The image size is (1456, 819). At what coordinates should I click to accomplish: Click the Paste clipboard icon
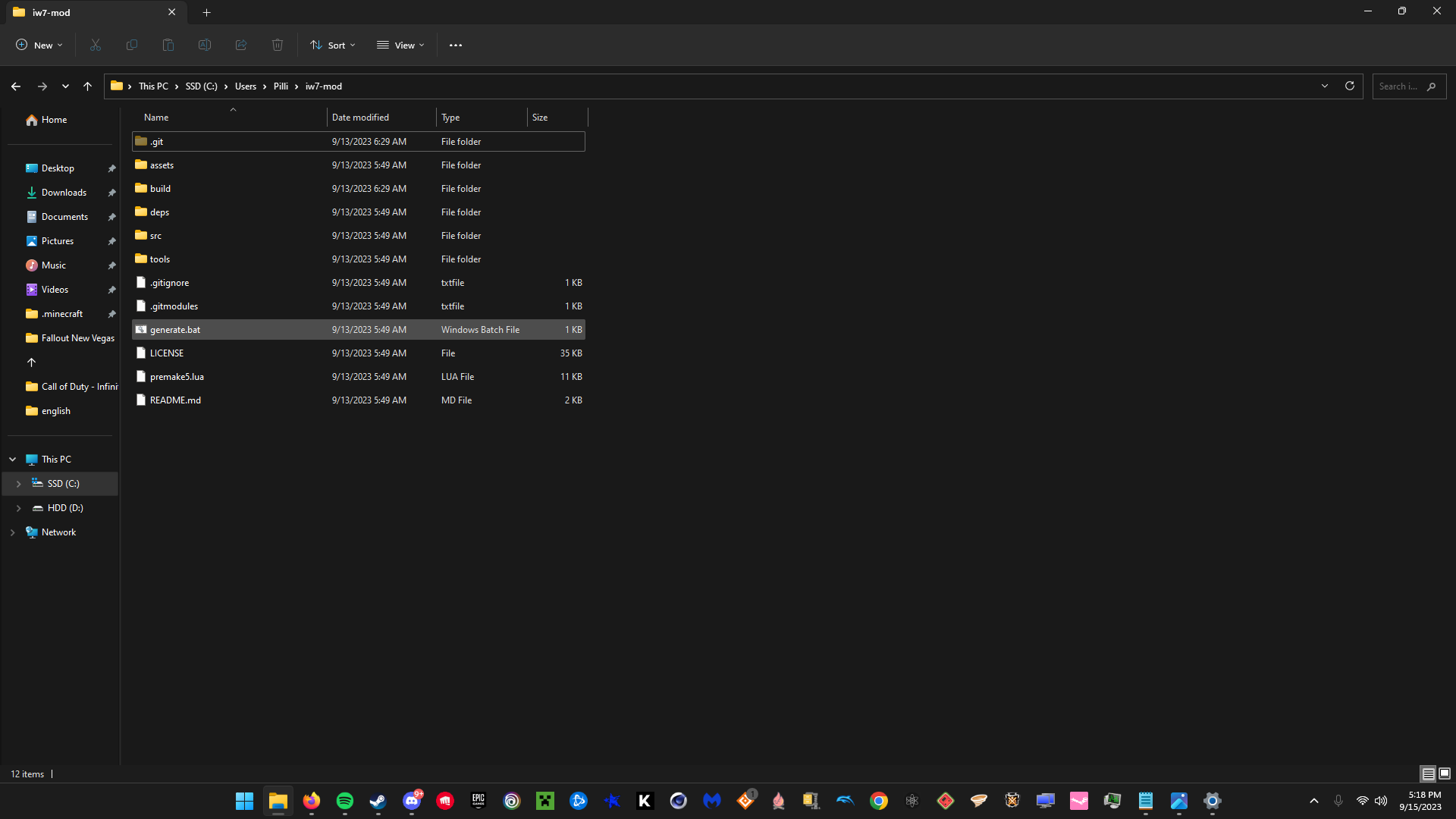(x=168, y=45)
